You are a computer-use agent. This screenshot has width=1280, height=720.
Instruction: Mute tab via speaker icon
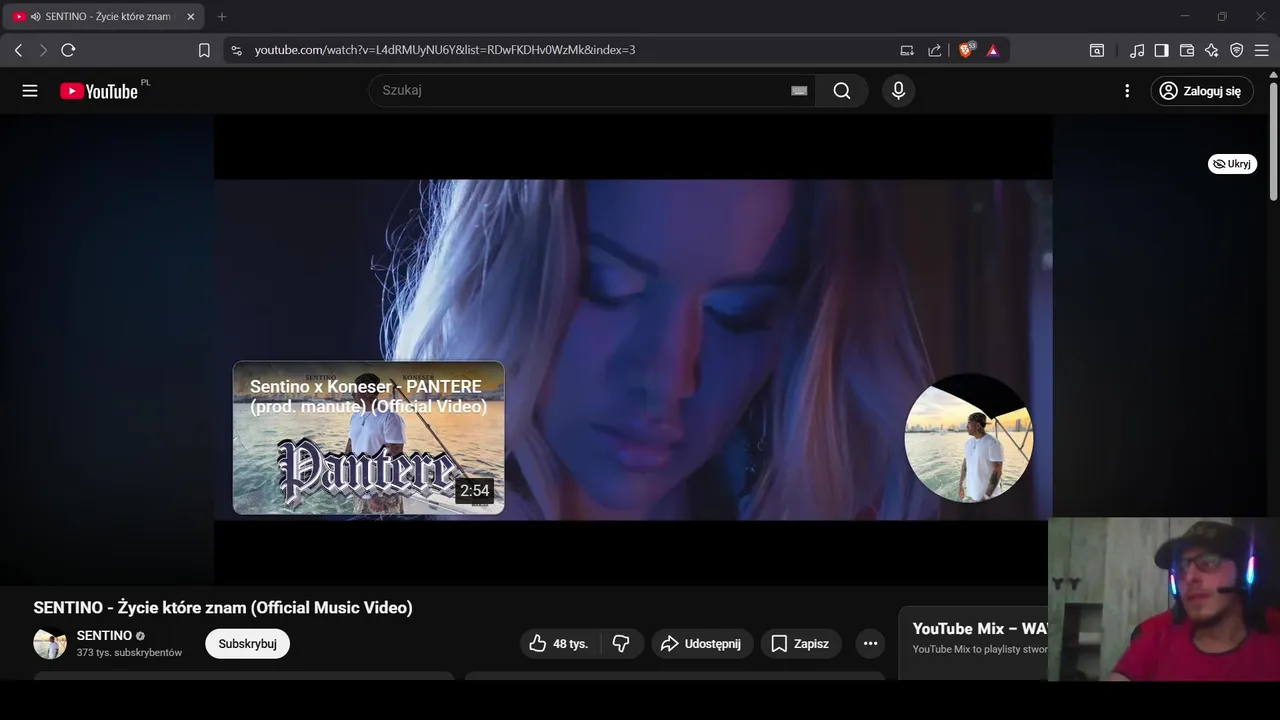pyautogui.click(x=36, y=17)
